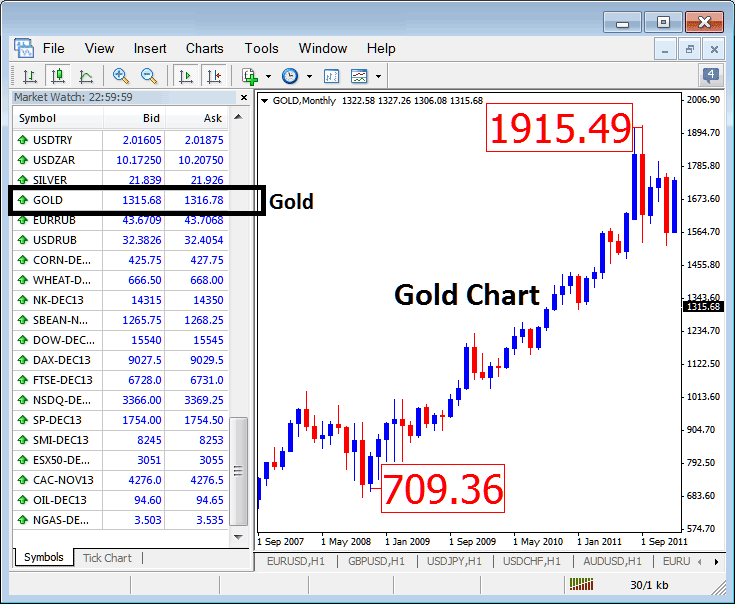The width and height of the screenshot is (735, 604).
Task: Select the bar chart toolbar icon
Action: 30,76
